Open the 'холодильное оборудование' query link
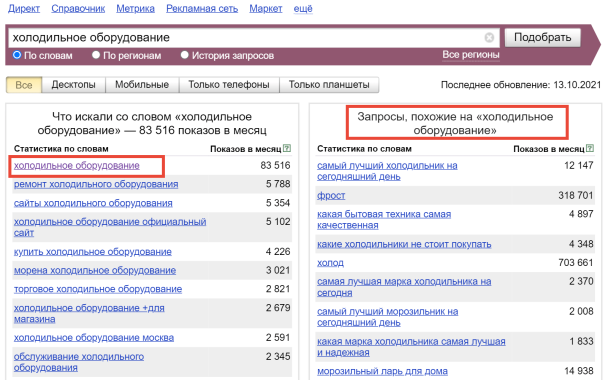Viewport: 608px width, 380px height. [x=77, y=166]
